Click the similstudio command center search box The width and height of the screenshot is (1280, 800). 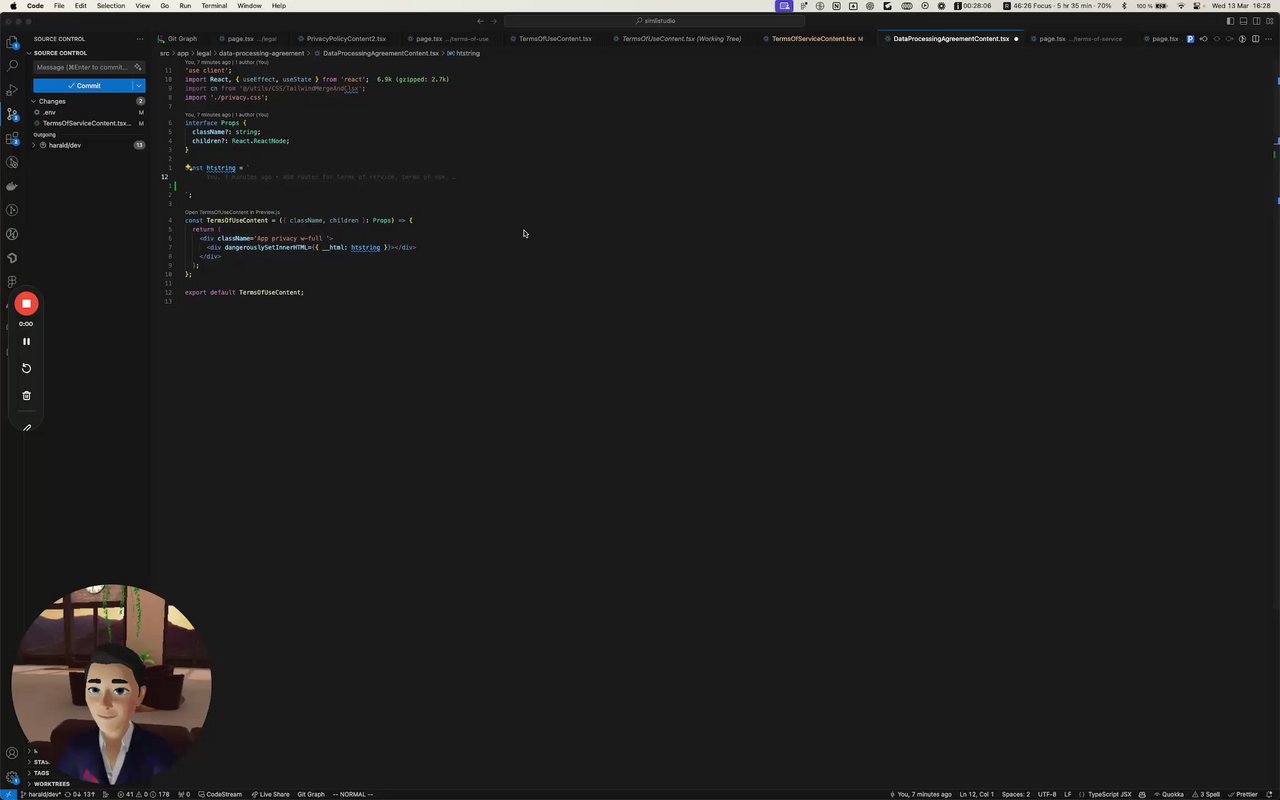click(655, 21)
